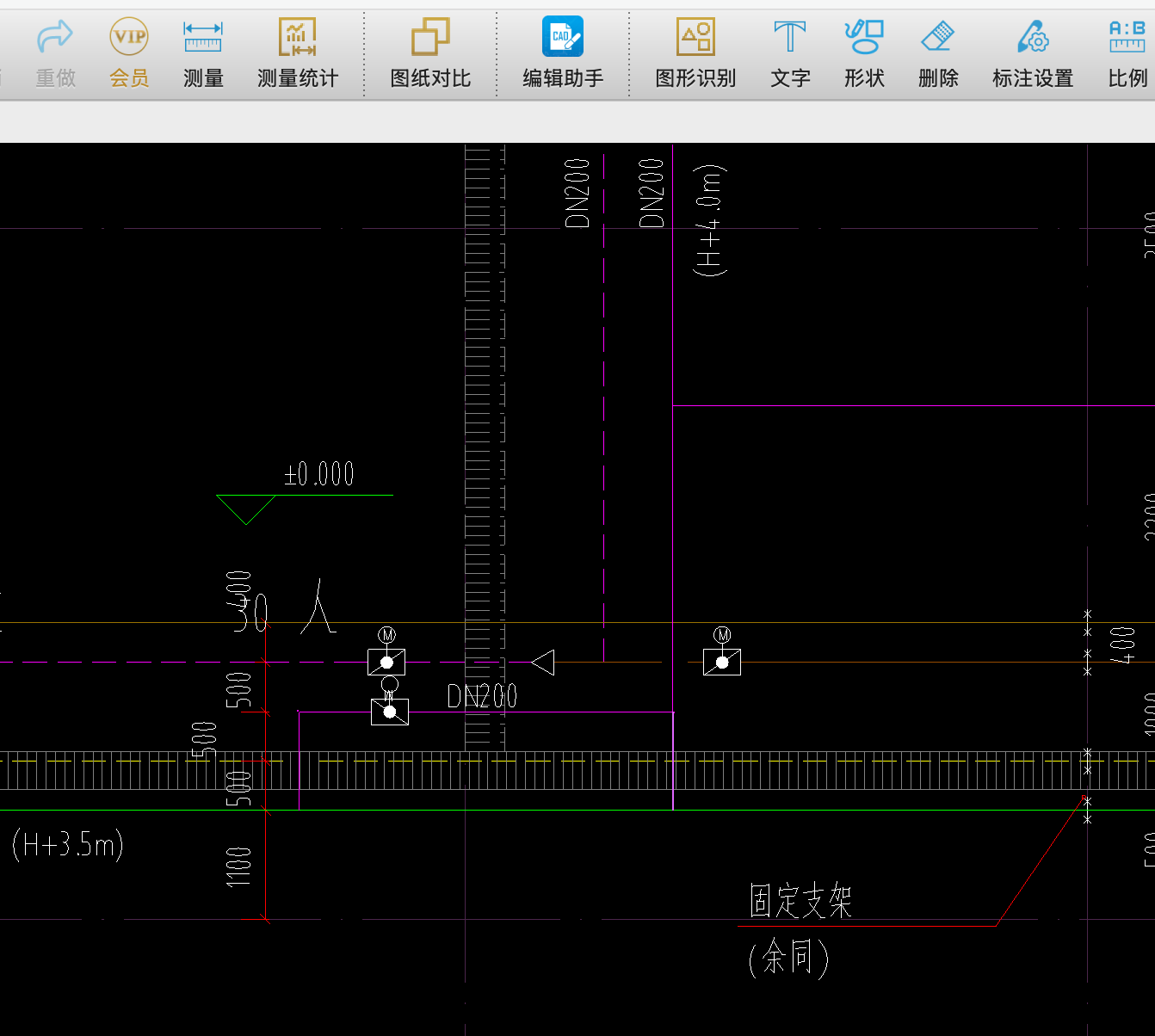The height and width of the screenshot is (1036, 1155).
Task: Select the Text (文字) tool
Action: tap(790, 38)
